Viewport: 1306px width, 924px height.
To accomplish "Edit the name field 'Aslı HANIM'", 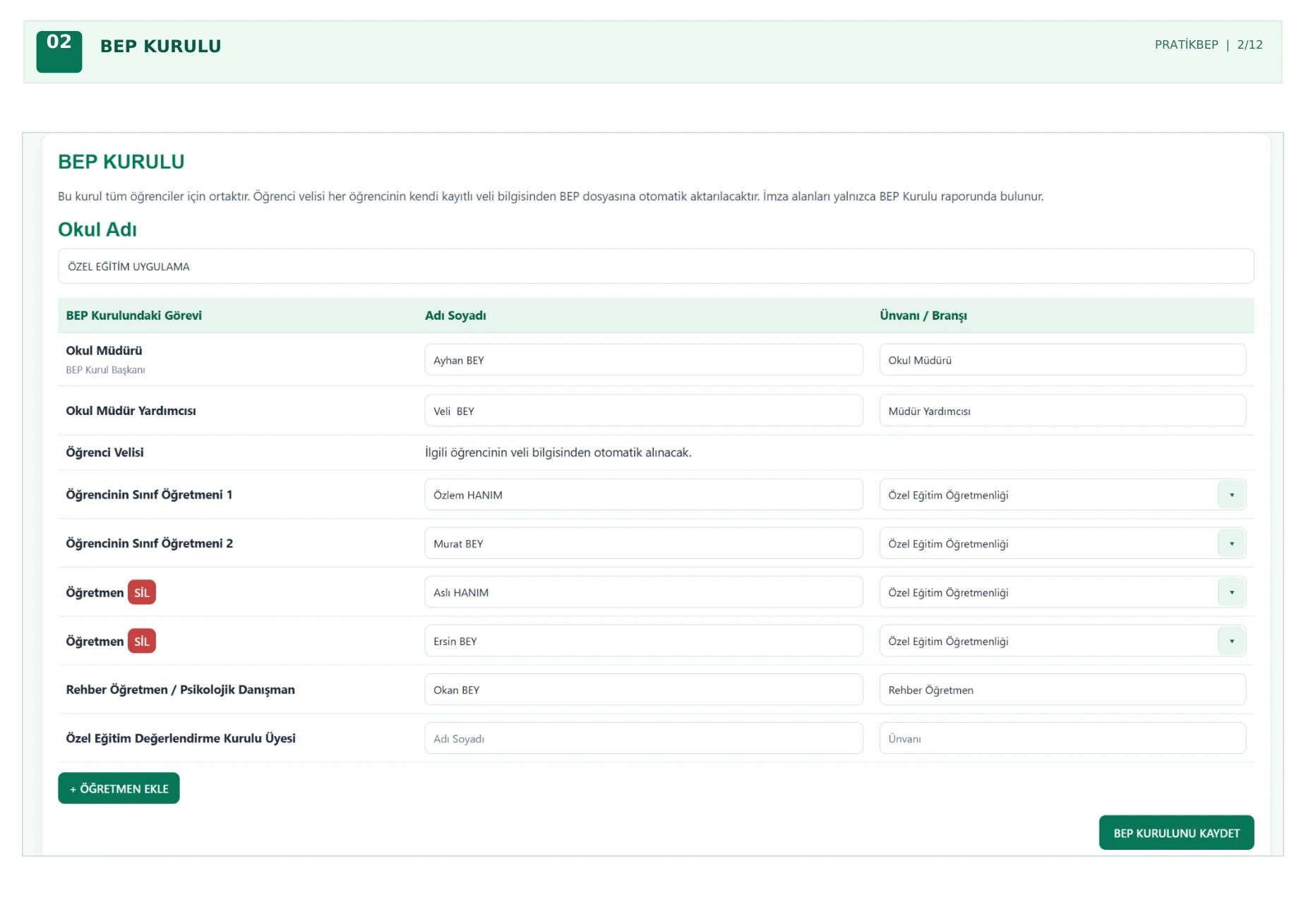I will click(643, 592).
